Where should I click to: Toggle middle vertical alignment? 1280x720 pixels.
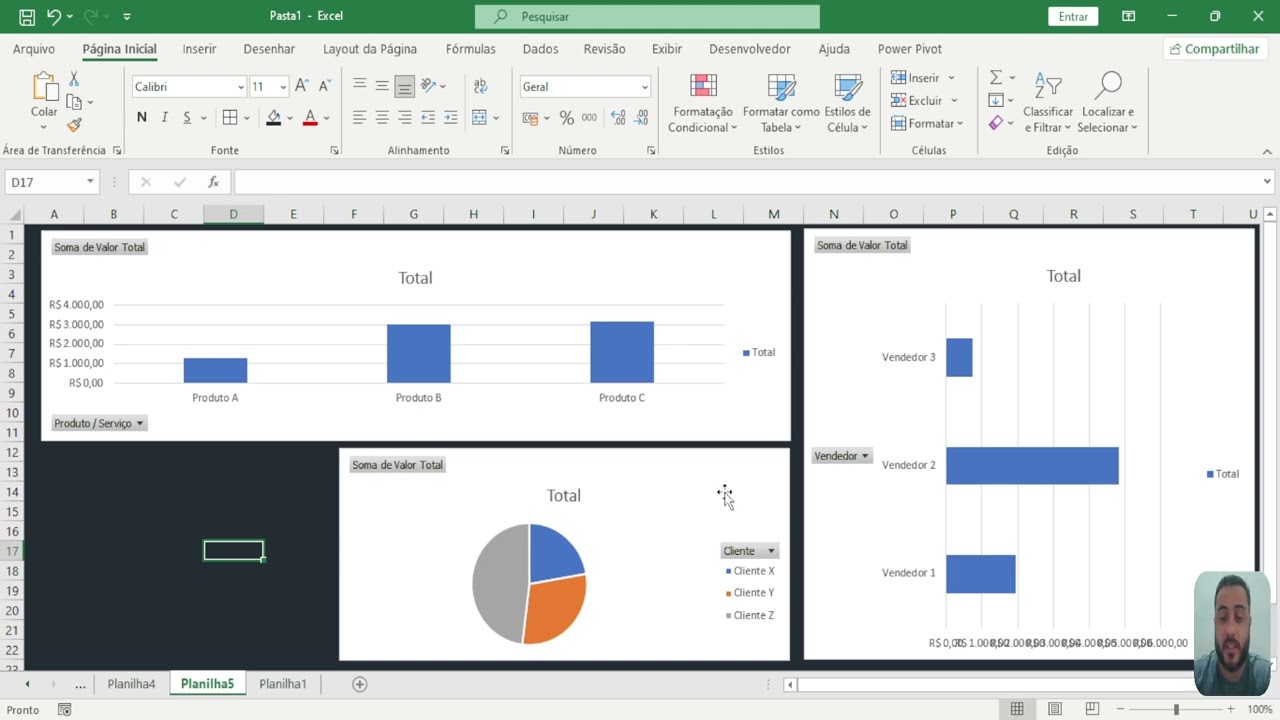(x=382, y=86)
